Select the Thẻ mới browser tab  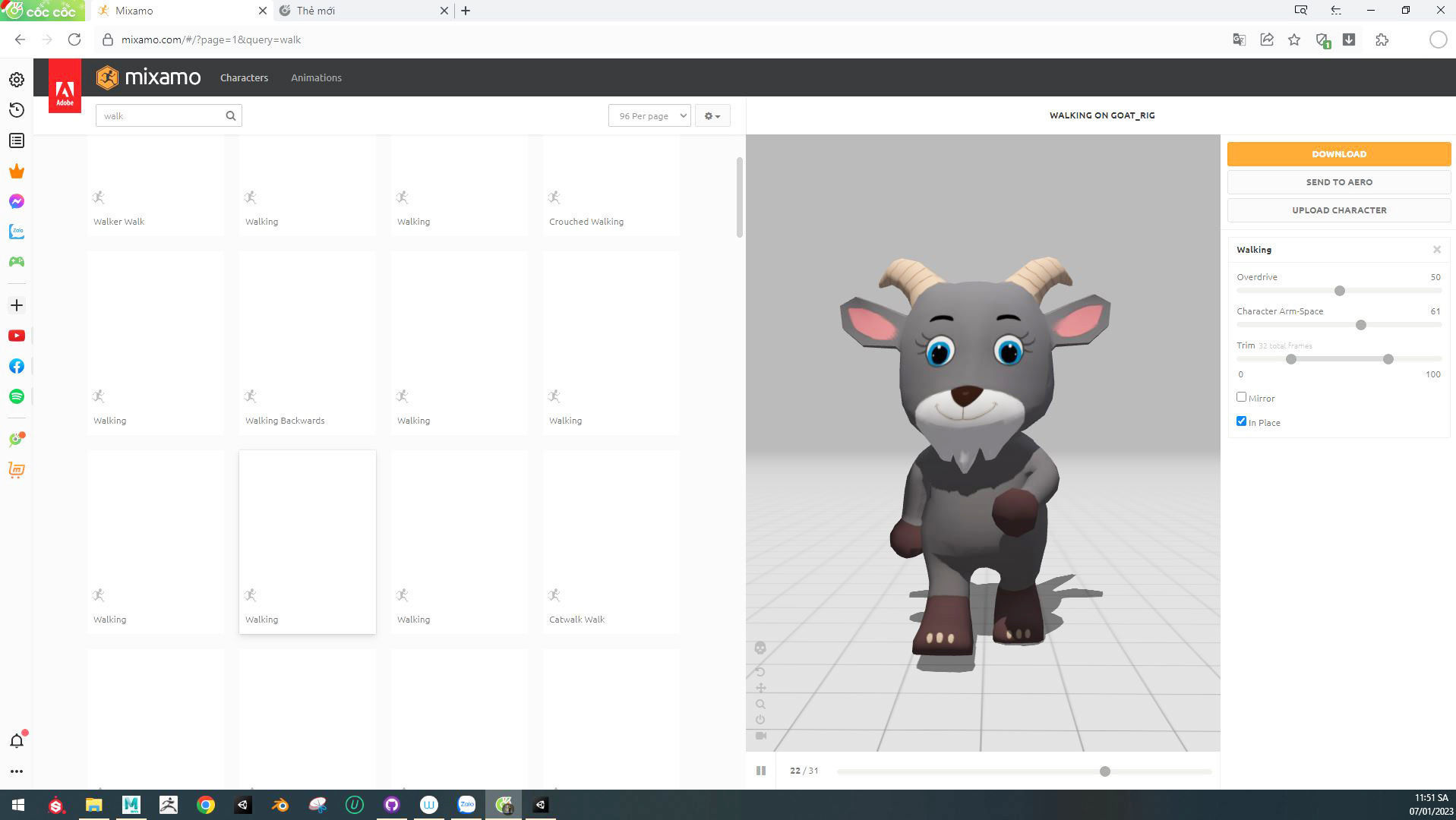coord(363,11)
